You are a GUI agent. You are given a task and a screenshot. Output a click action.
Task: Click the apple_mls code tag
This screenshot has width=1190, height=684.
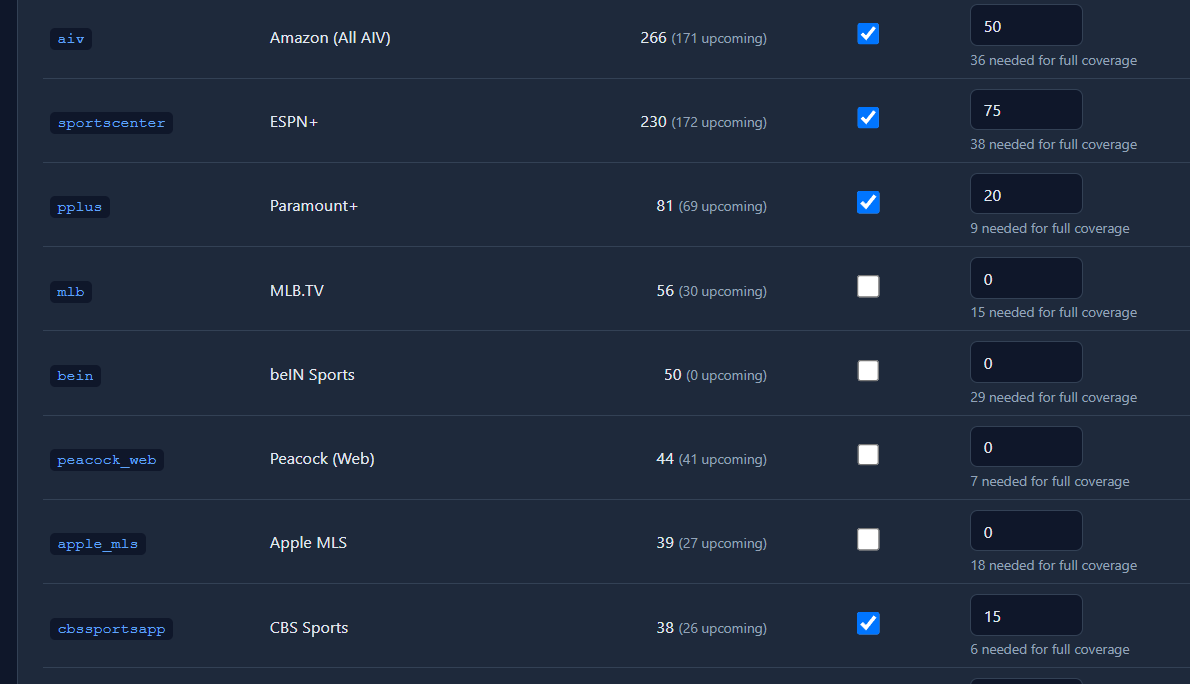click(98, 544)
